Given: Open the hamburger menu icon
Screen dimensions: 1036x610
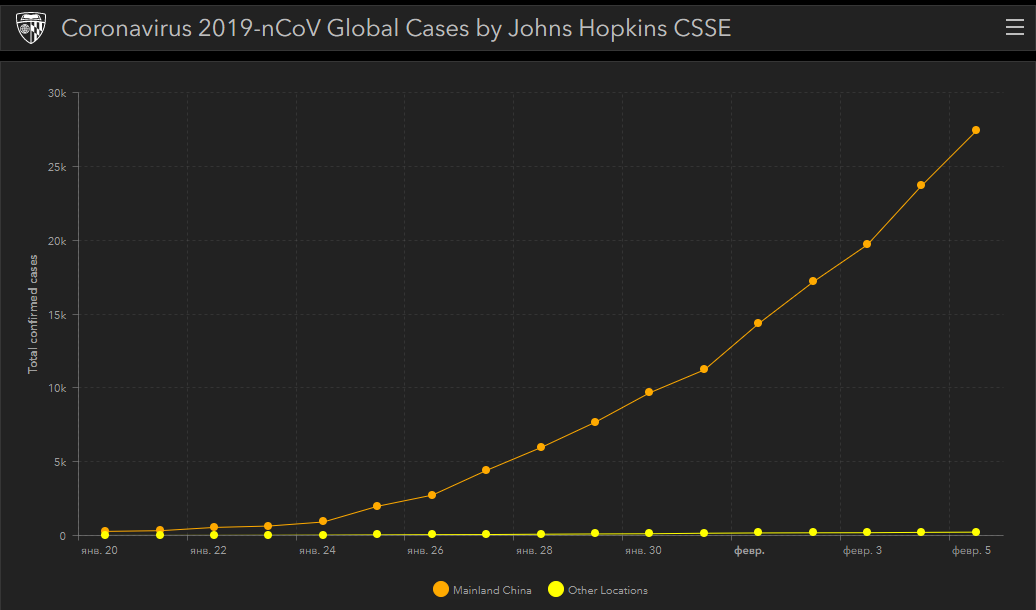Looking at the screenshot, I should click(x=1014, y=27).
